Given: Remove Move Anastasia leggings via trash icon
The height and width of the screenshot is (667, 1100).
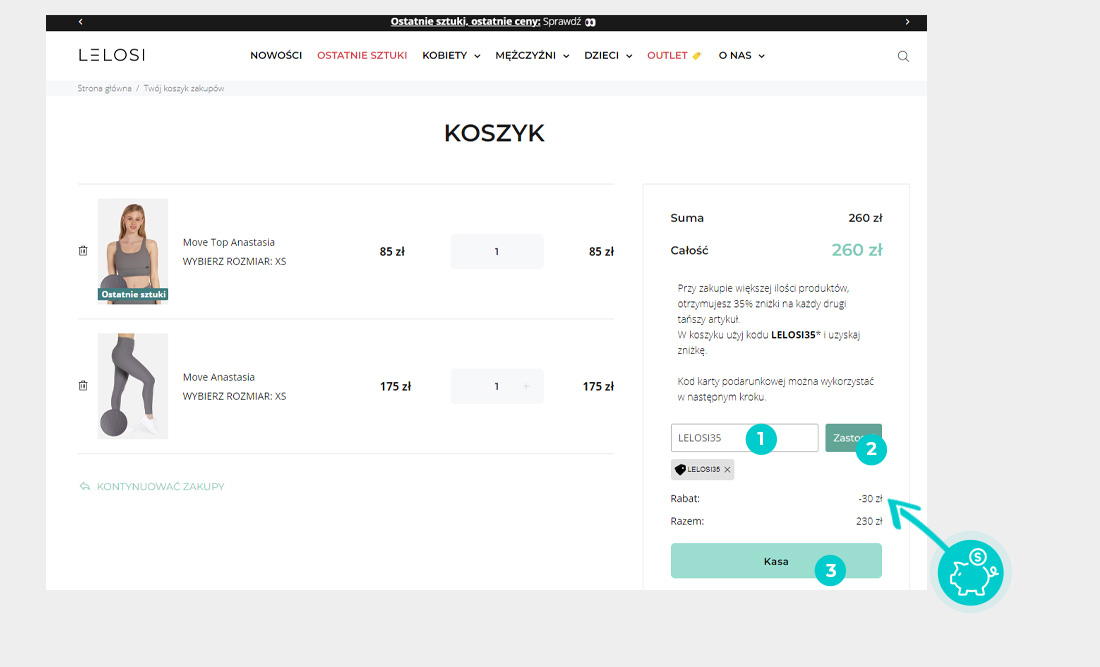Looking at the screenshot, I should (x=83, y=386).
